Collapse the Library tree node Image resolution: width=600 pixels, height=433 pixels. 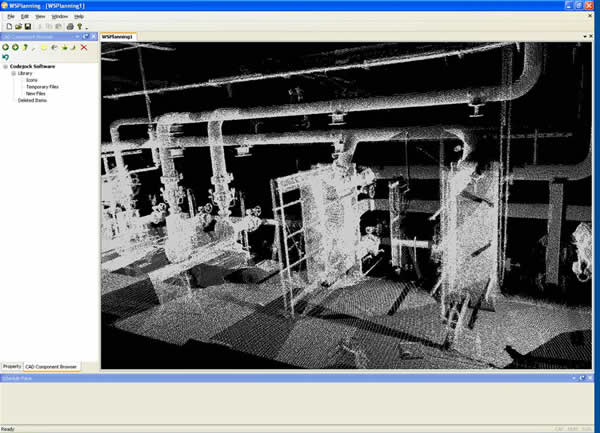[13, 74]
